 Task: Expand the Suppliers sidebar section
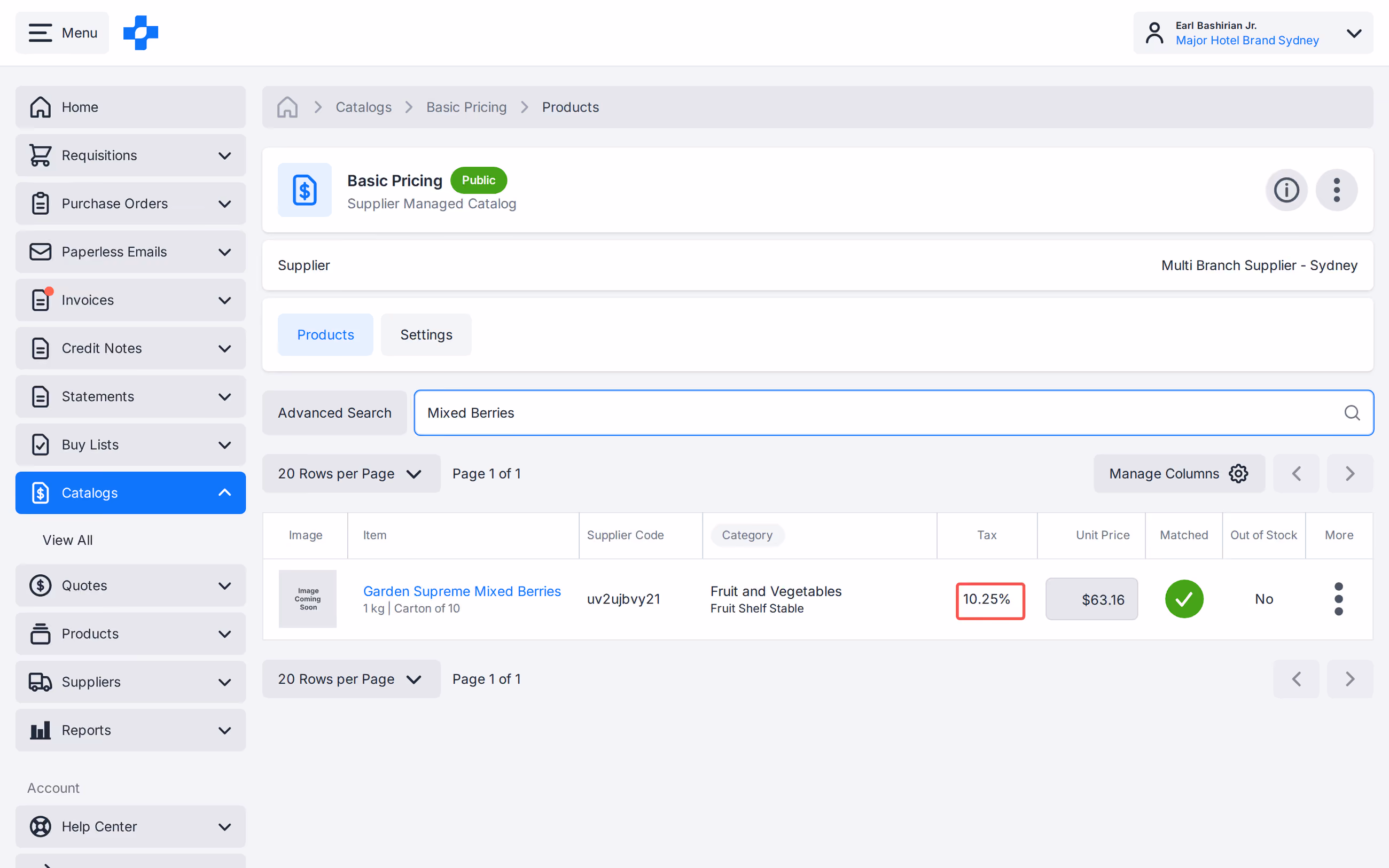(130, 682)
